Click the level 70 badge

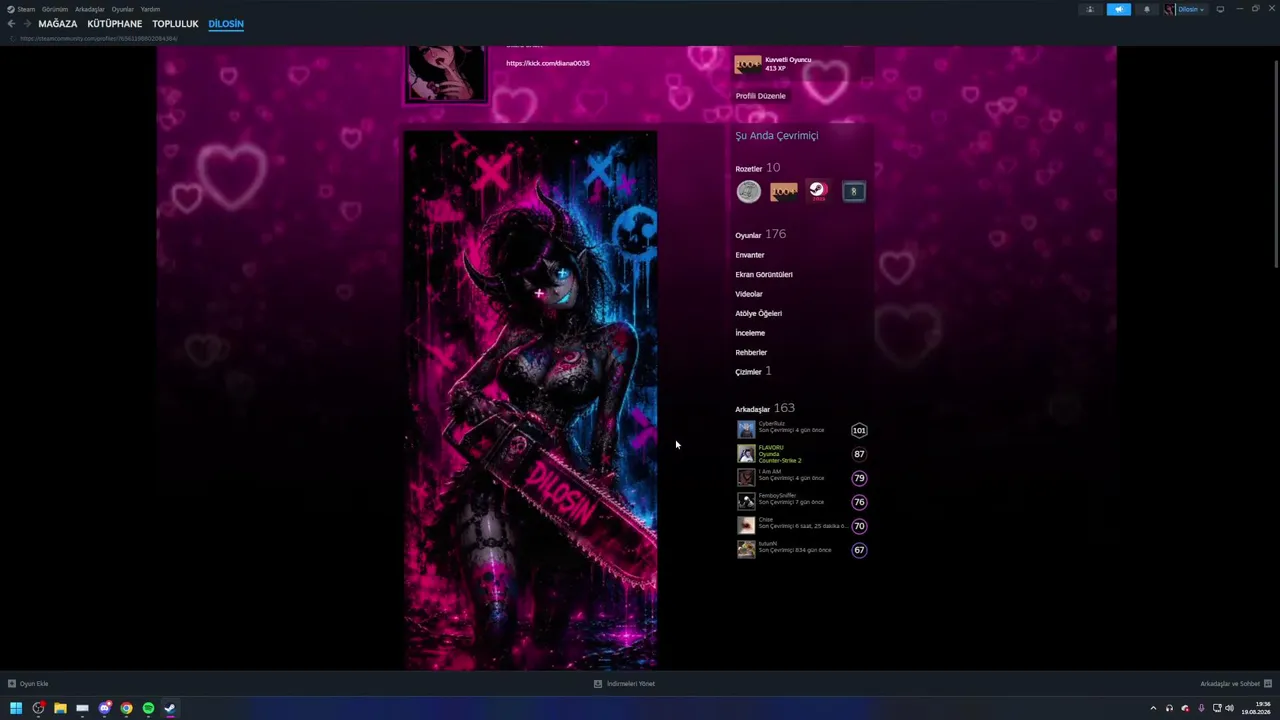(859, 526)
